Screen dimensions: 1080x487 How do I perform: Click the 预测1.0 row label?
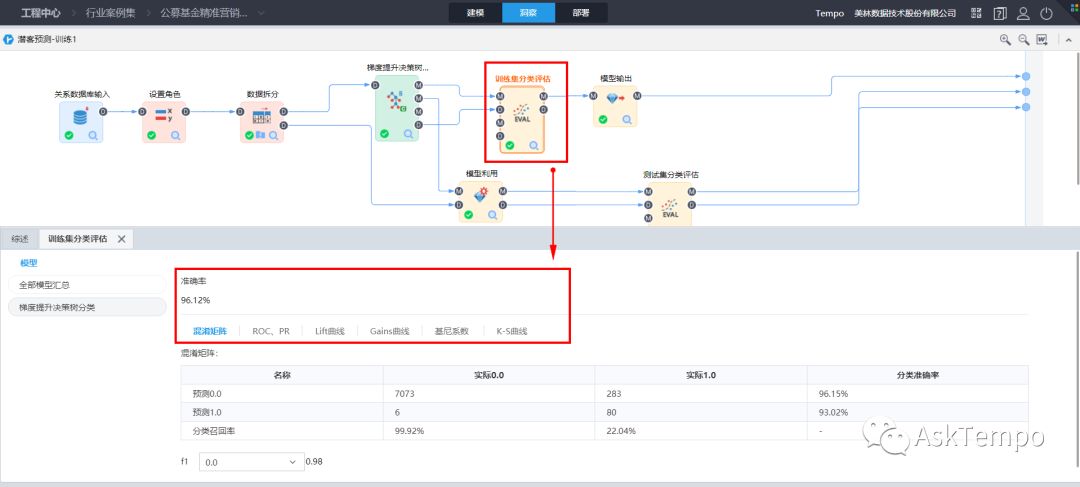(207, 413)
